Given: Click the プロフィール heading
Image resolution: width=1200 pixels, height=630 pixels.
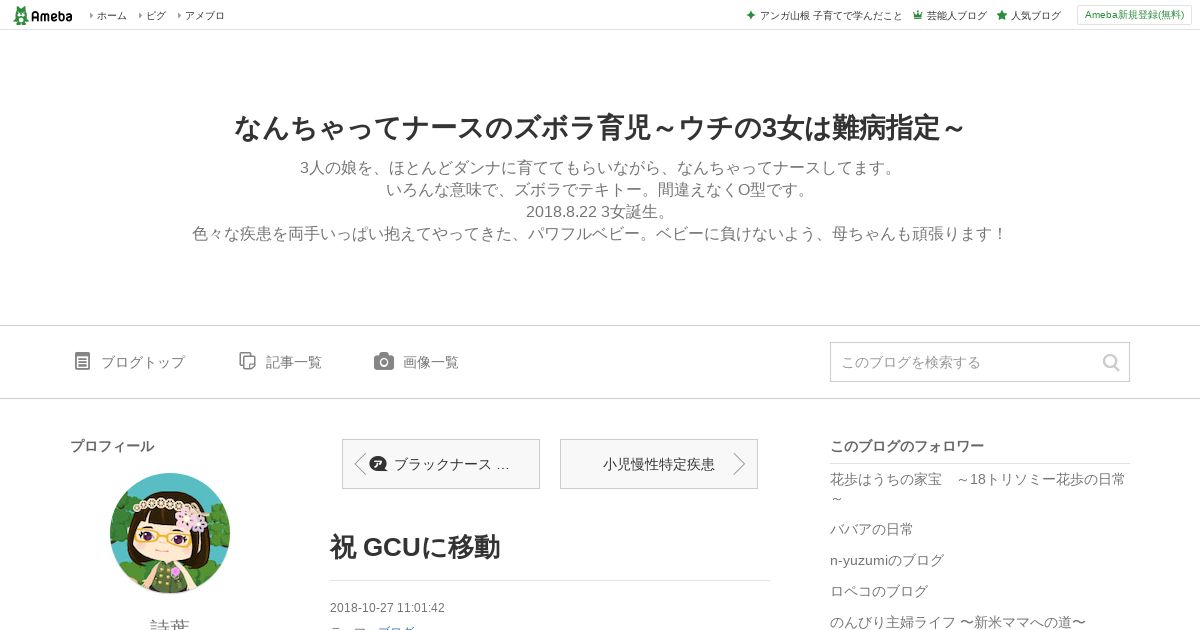Looking at the screenshot, I should 112,446.
